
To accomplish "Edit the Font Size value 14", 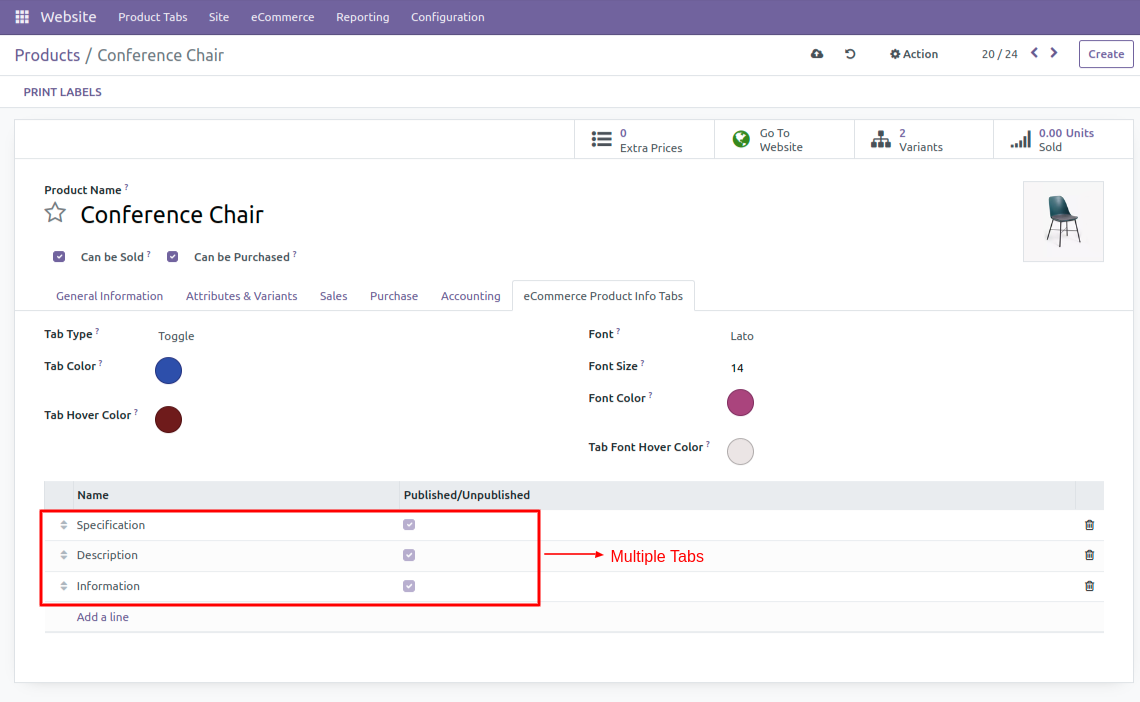I will tap(737, 368).
